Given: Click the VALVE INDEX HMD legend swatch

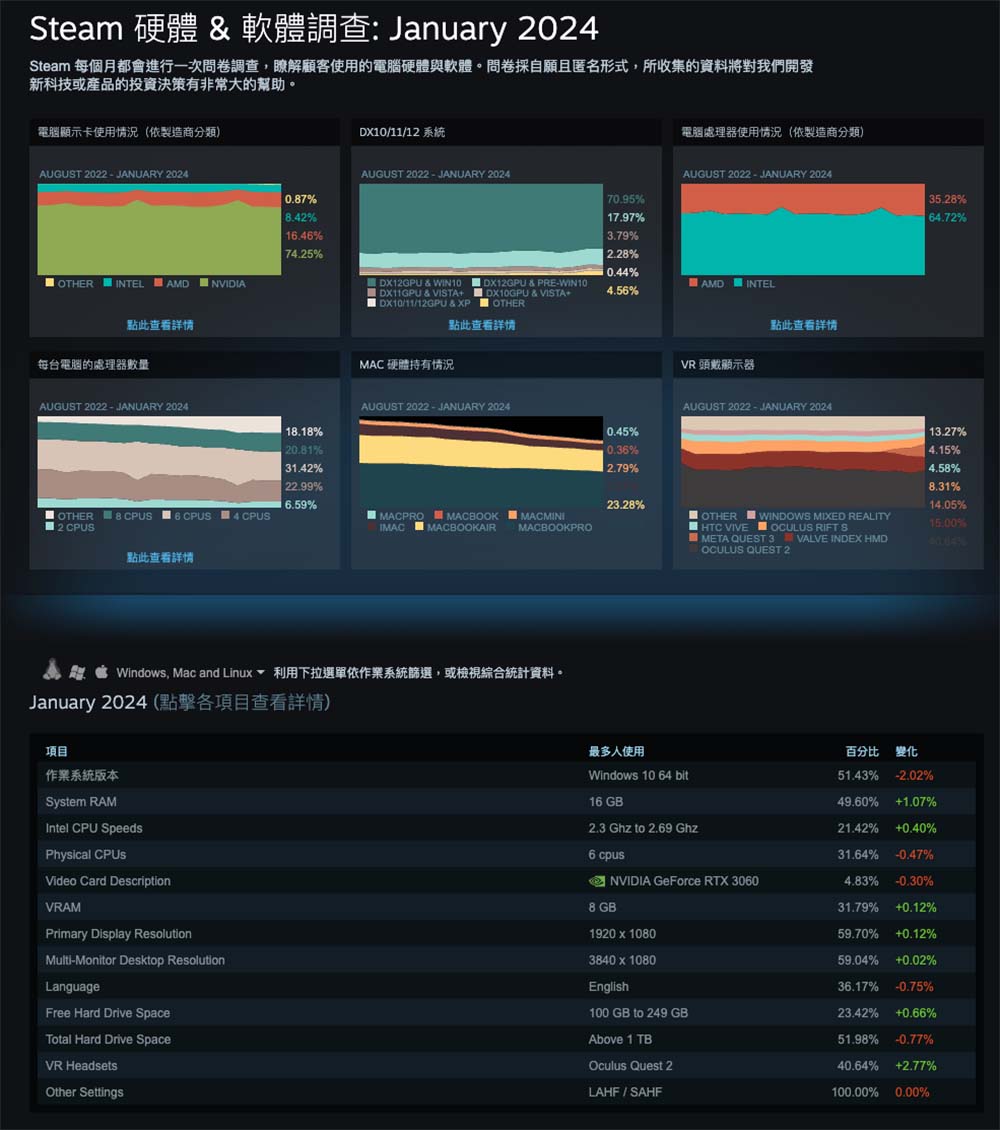Looking at the screenshot, I should tap(789, 538).
